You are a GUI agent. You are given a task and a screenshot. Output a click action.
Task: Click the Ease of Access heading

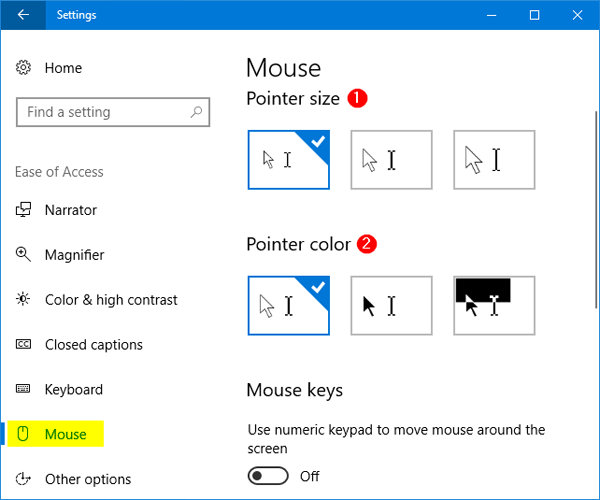pyautogui.click(x=59, y=172)
